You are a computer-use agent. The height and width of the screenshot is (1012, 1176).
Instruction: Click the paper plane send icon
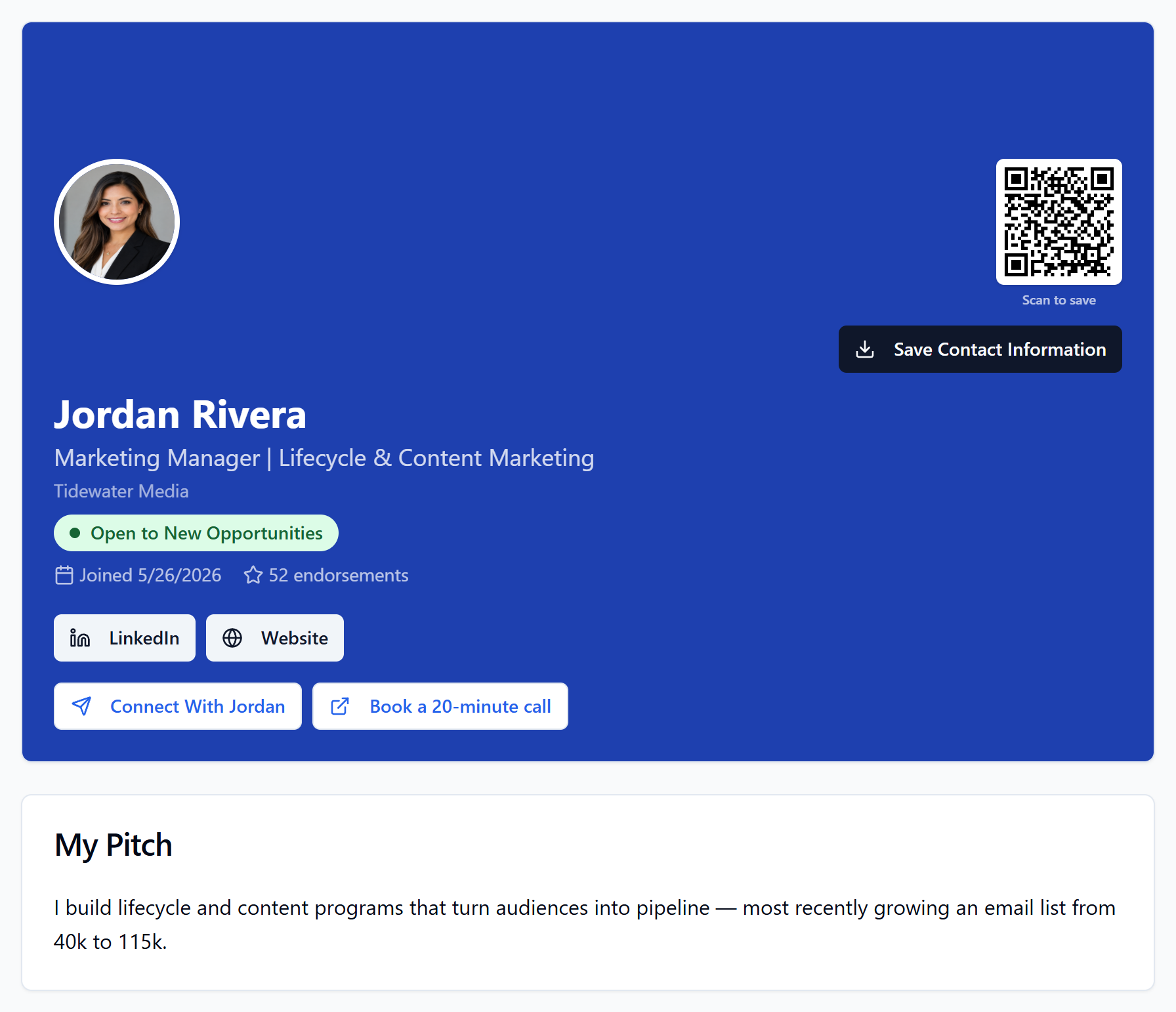click(81, 706)
